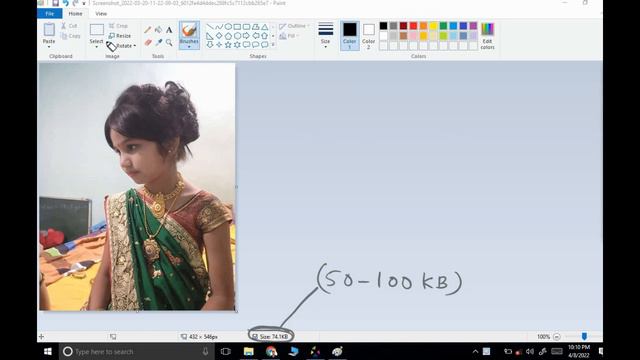
Task: Select the Fill with color bucket tool
Action: point(158,30)
